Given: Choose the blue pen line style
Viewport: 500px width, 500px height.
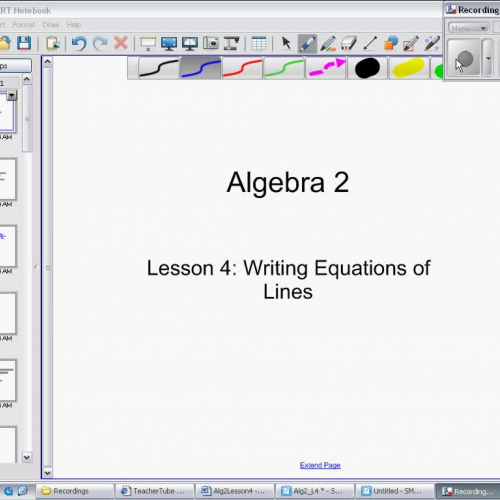Looking at the screenshot, I should [200, 68].
